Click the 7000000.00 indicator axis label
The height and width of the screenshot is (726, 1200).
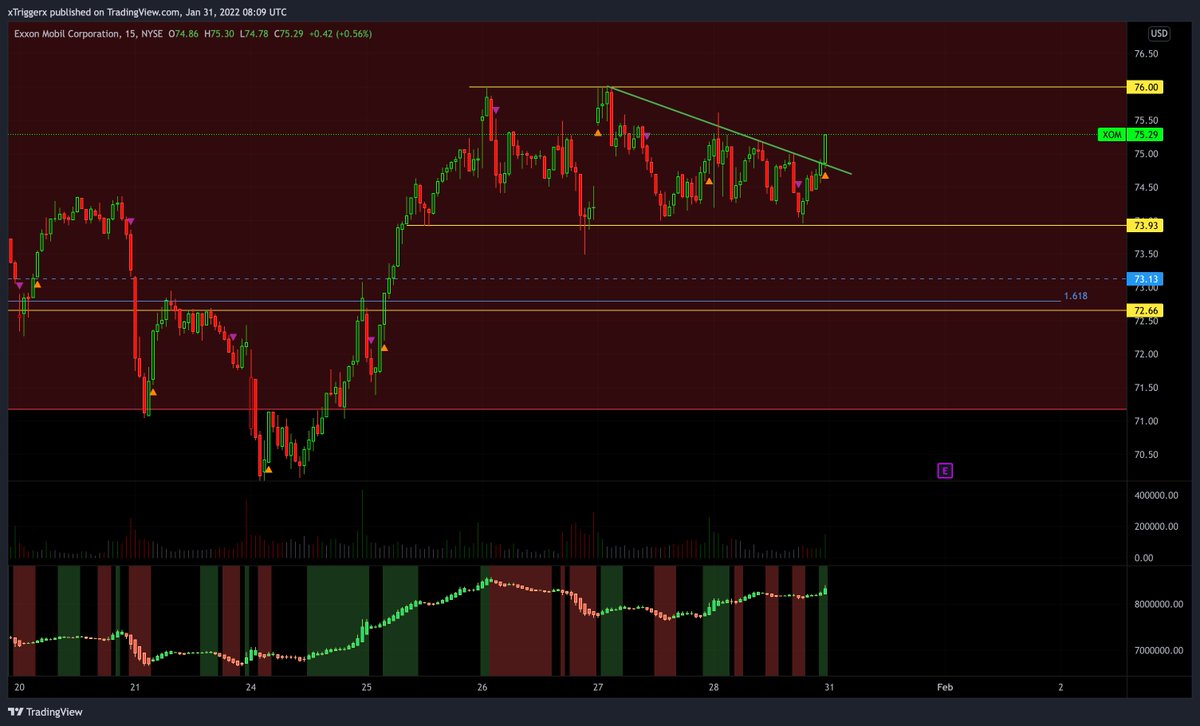(1158, 650)
